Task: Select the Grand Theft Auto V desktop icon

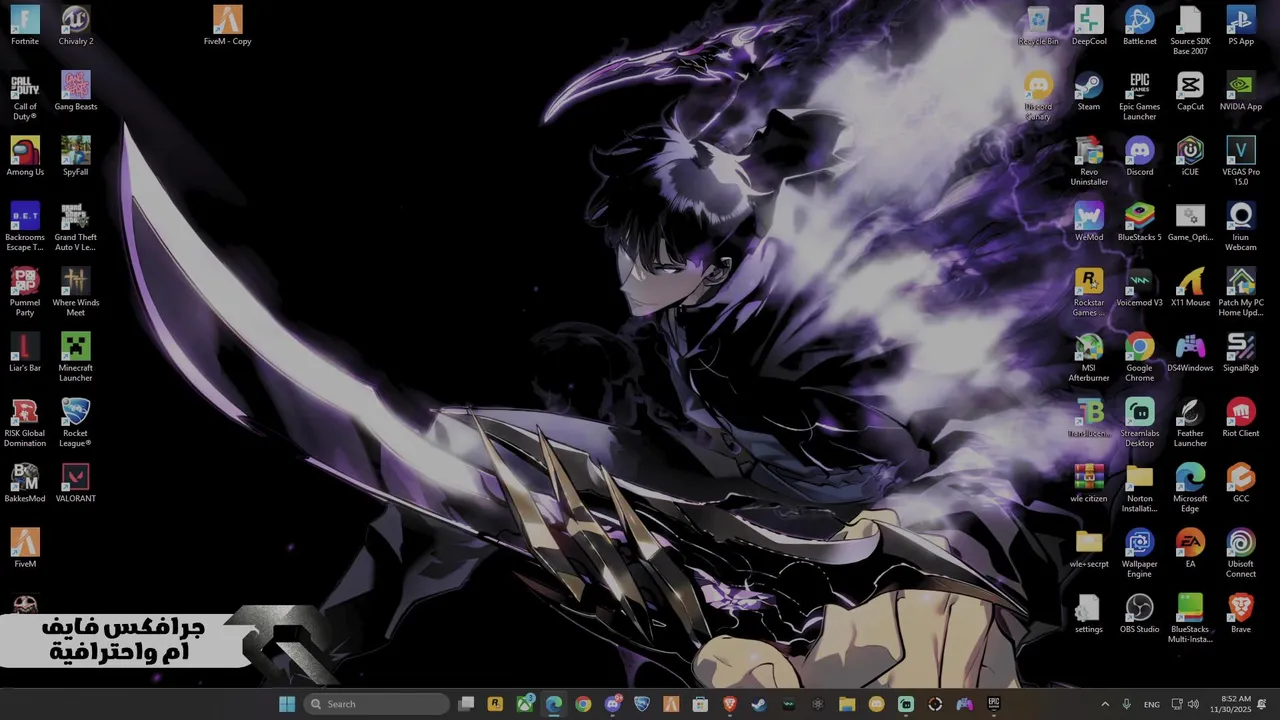Action: (x=76, y=227)
